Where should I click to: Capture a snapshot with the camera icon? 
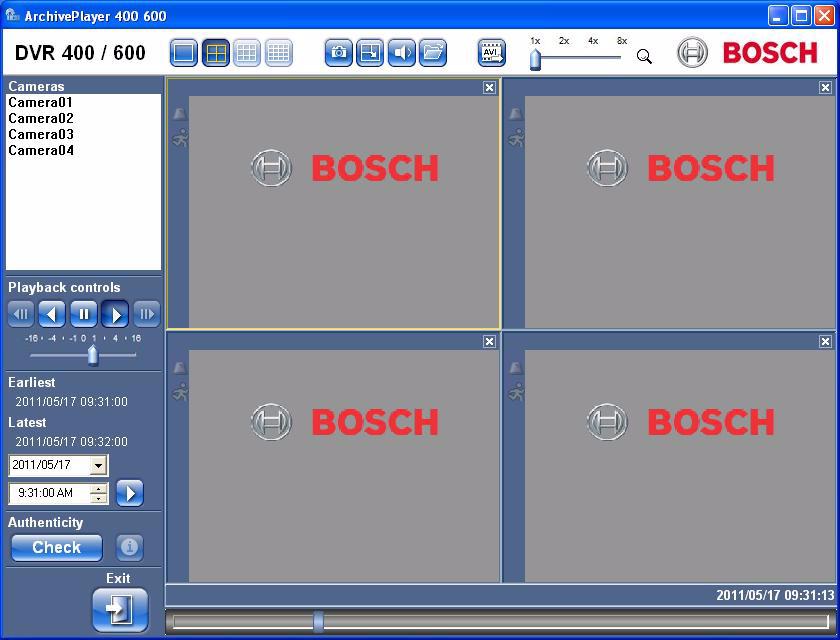tap(338, 53)
